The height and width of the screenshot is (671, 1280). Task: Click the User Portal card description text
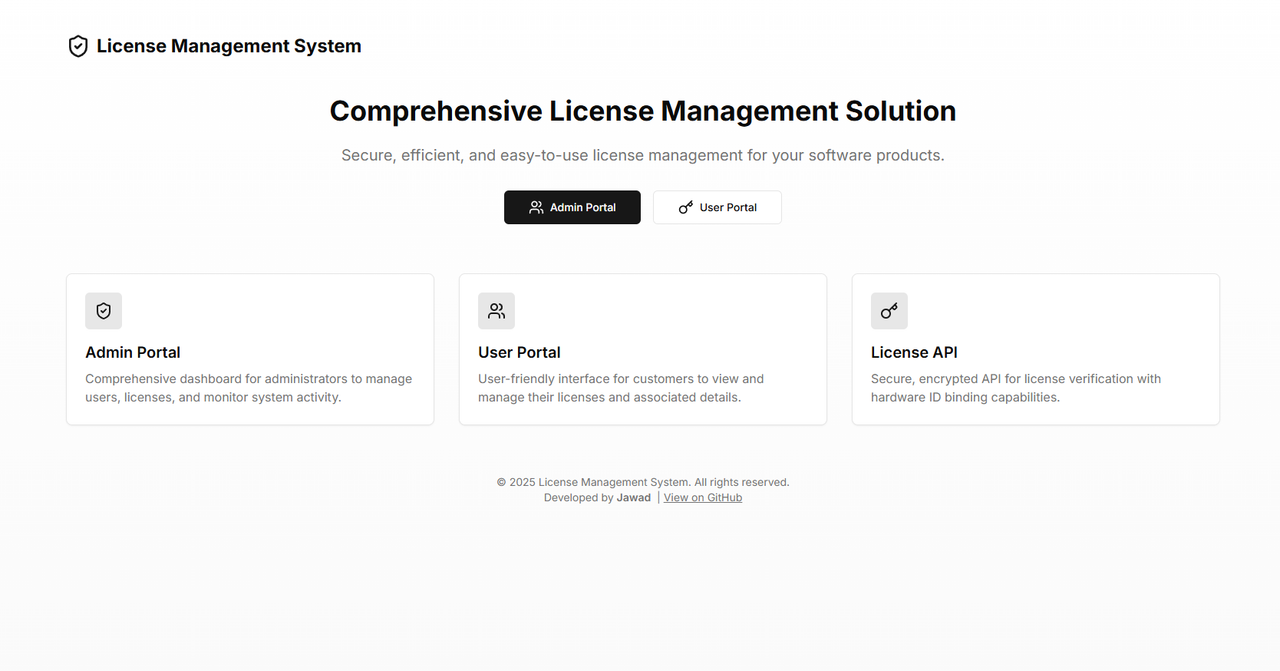point(621,388)
